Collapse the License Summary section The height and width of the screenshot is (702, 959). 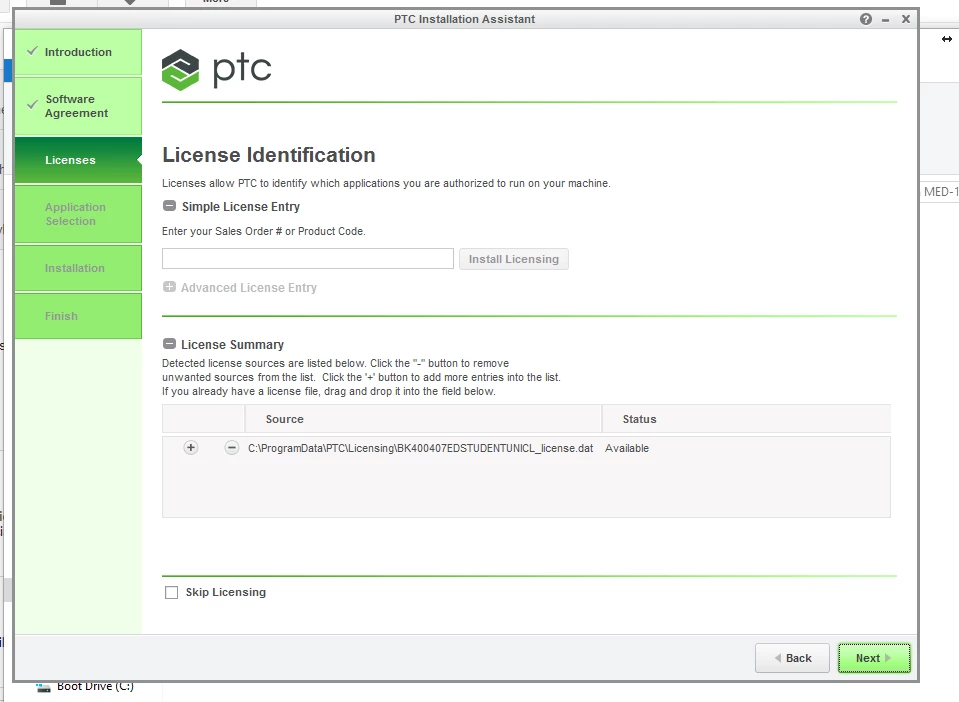coord(169,344)
